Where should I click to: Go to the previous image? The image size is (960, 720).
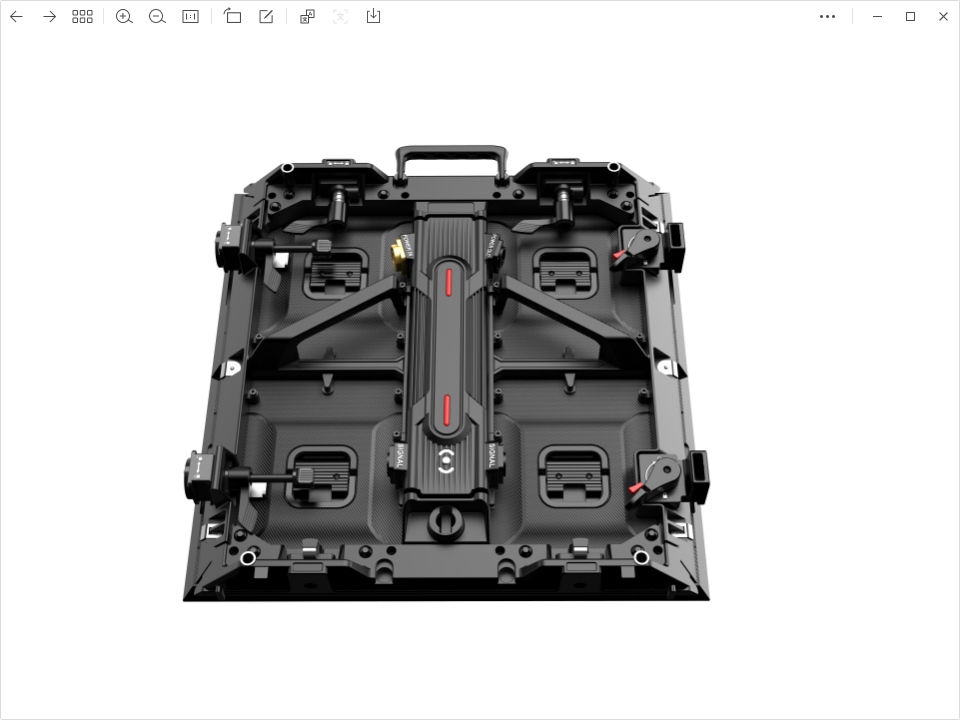17,17
